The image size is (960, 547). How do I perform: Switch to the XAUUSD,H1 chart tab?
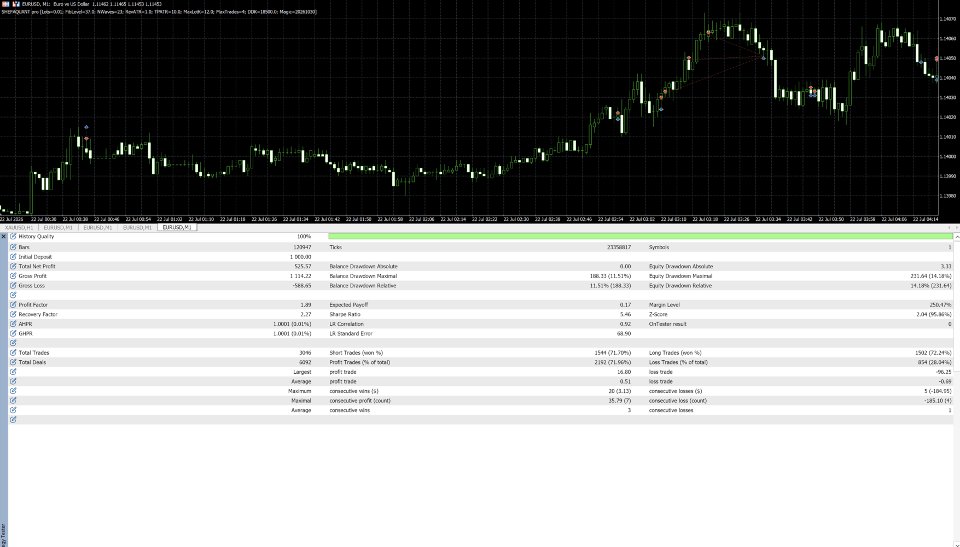[19, 227]
